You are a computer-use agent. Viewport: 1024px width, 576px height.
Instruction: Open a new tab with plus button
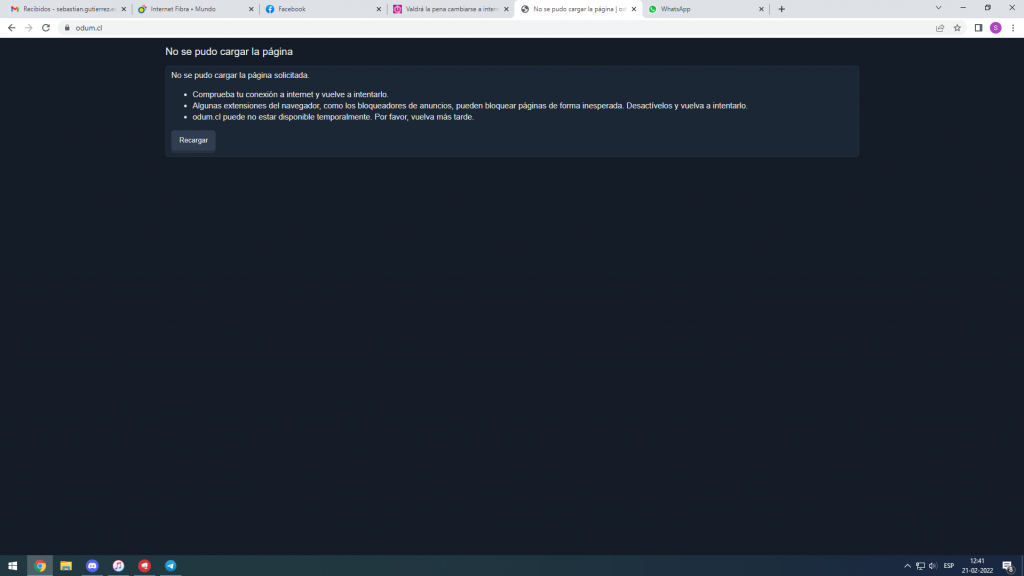tap(782, 9)
